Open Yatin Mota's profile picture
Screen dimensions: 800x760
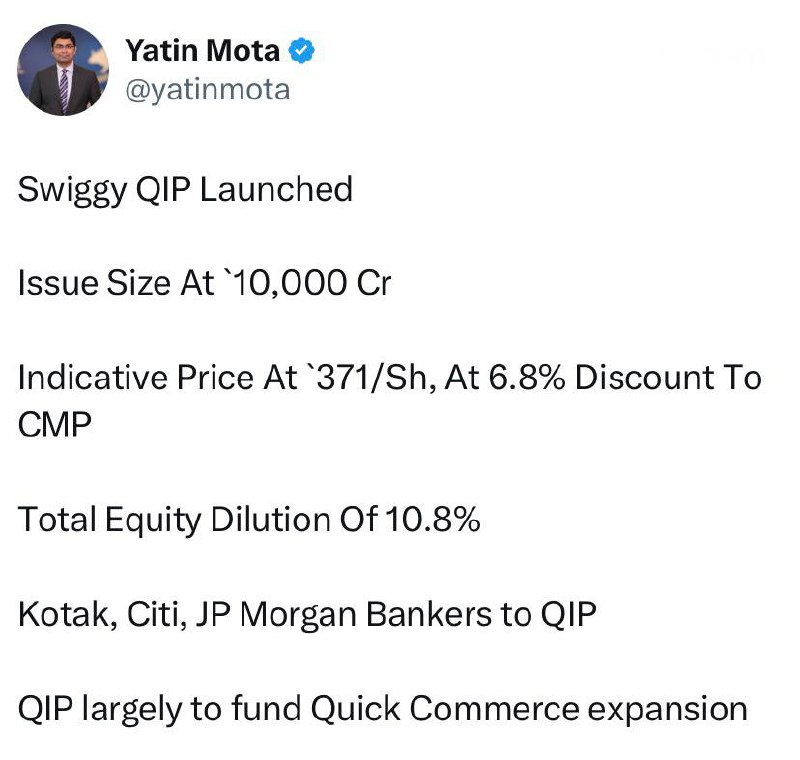[64, 70]
